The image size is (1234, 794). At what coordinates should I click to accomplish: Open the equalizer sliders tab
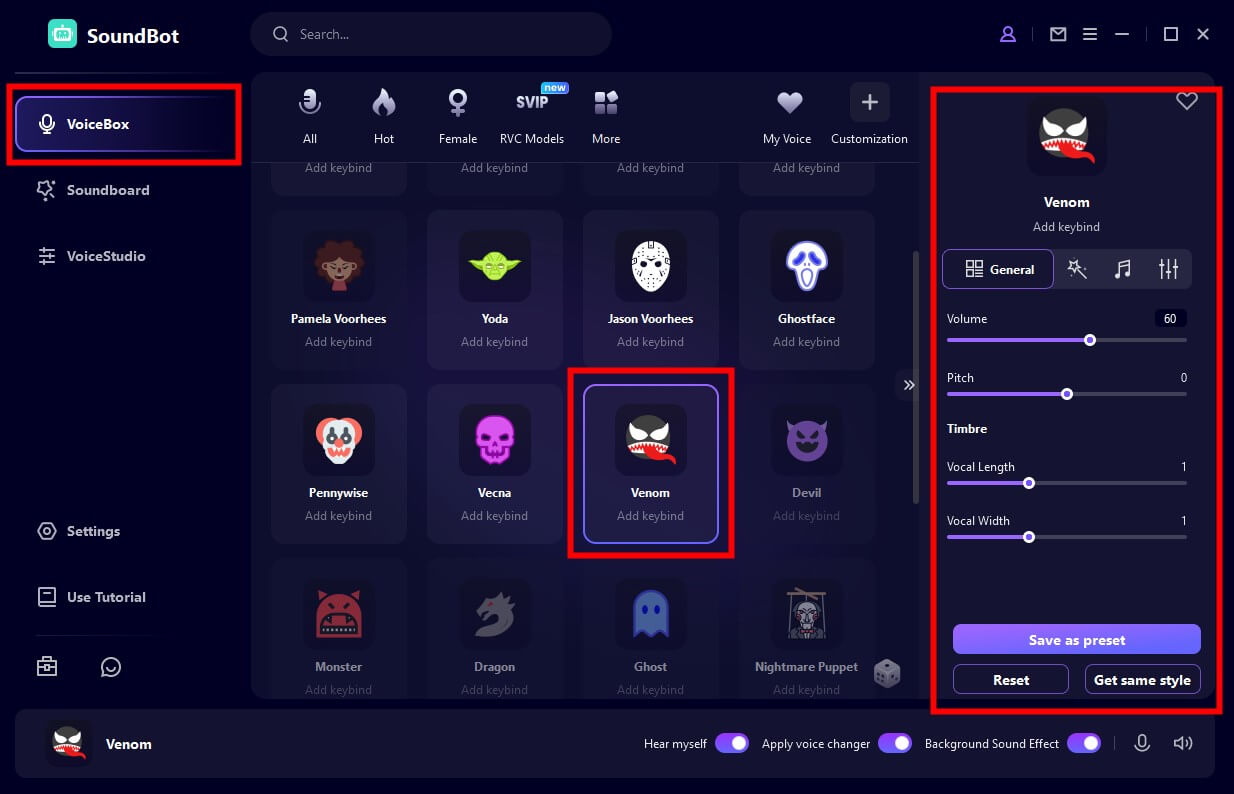click(x=1168, y=269)
